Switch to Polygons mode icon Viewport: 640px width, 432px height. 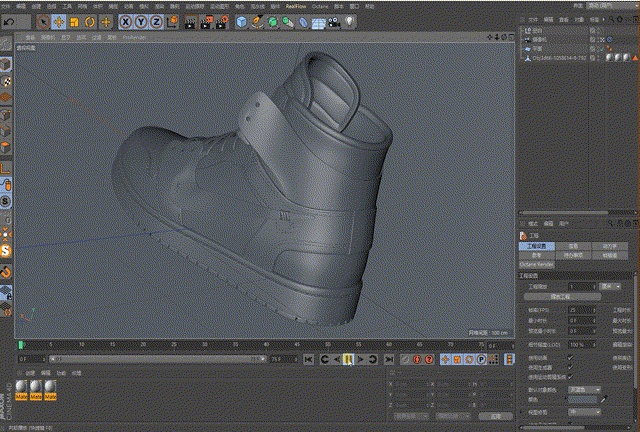pyautogui.click(x=5, y=147)
